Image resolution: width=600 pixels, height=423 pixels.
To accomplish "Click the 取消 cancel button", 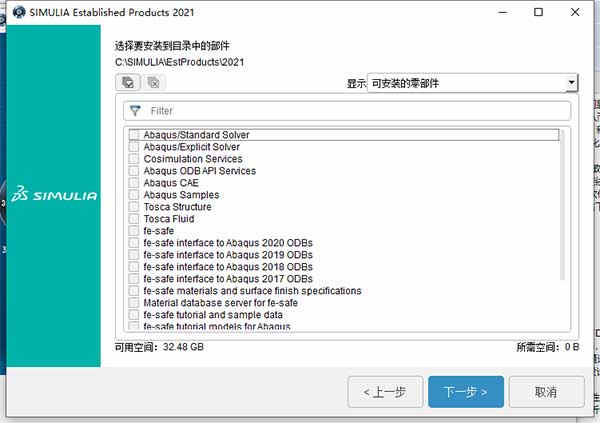I will click(x=546, y=392).
